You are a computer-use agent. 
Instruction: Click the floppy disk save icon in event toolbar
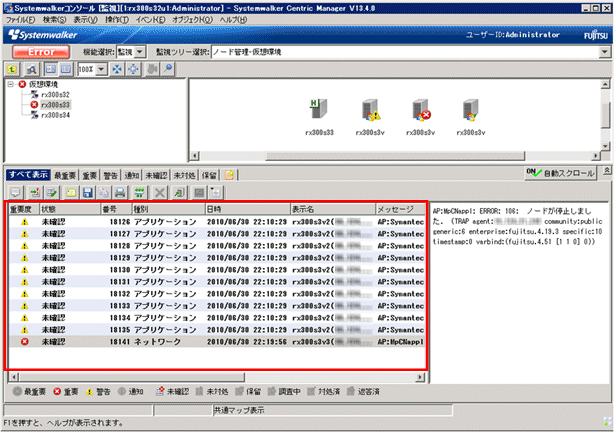(x=87, y=191)
